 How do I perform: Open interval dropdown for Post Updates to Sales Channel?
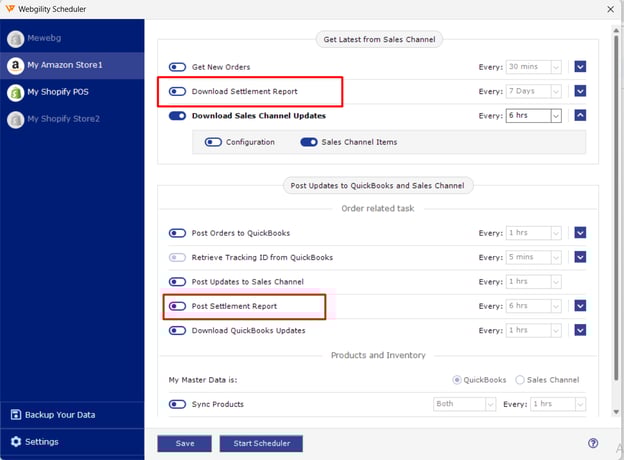pyautogui.click(x=534, y=282)
